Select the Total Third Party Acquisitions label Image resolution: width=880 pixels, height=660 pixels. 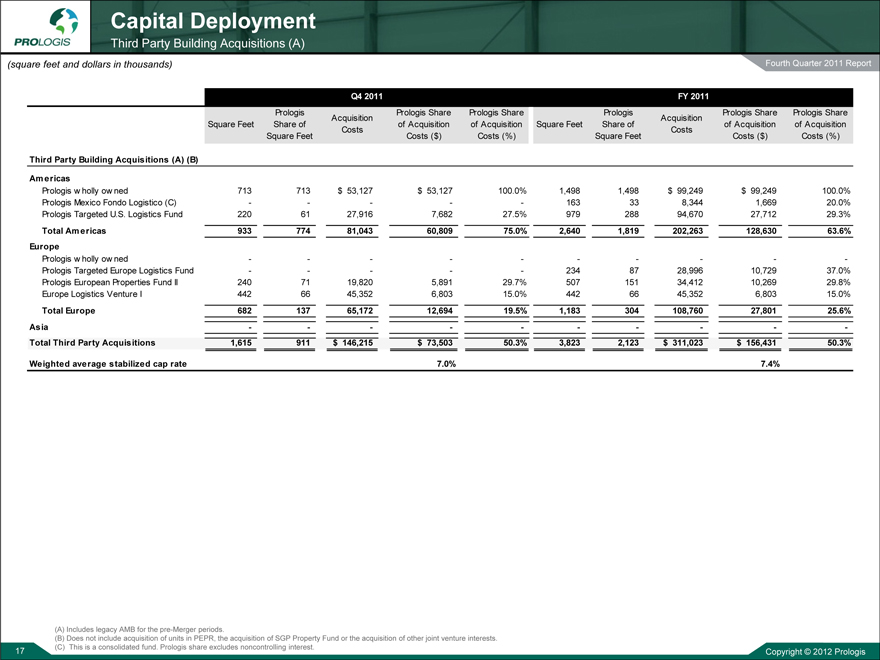[91, 343]
